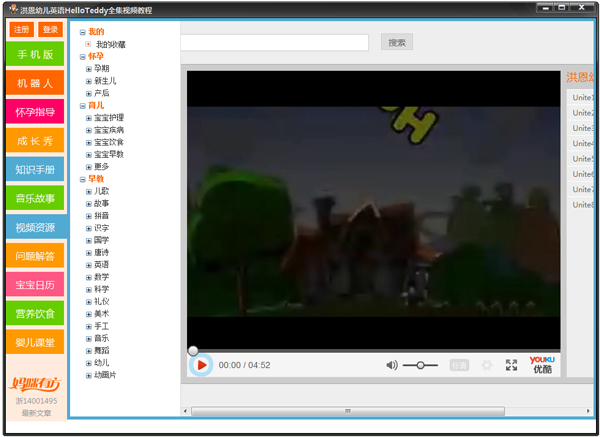Select 儿歌 in the tree
The width and height of the screenshot is (600, 437).
click(x=101, y=191)
